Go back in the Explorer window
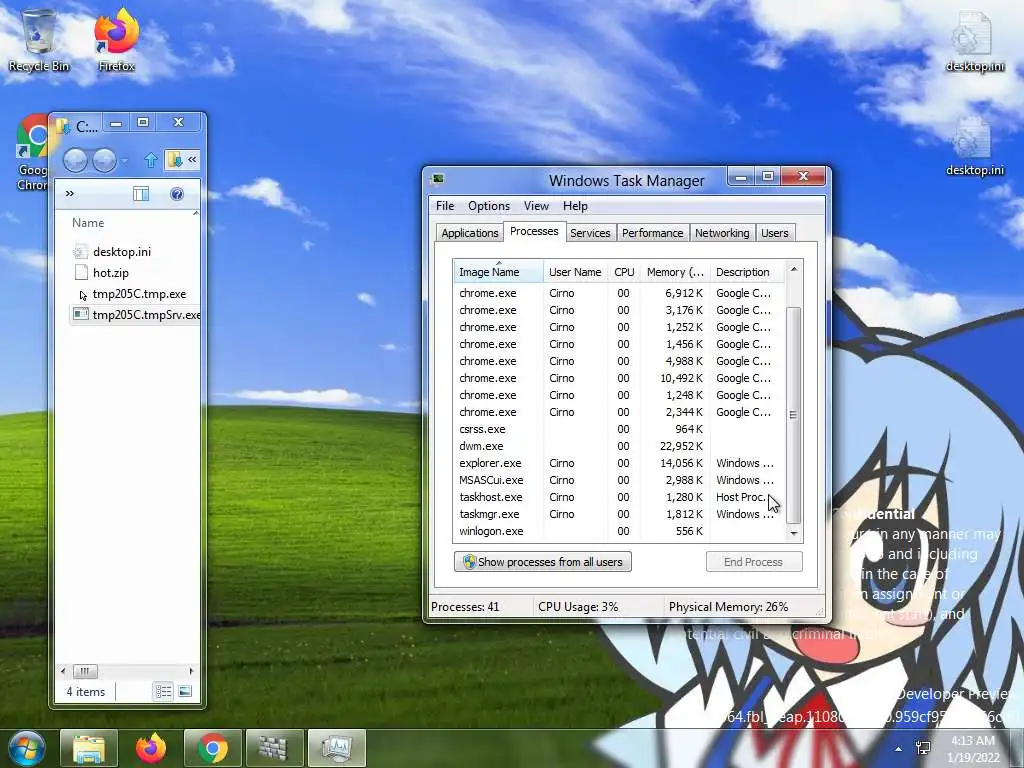This screenshot has width=1024, height=768. (x=75, y=160)
